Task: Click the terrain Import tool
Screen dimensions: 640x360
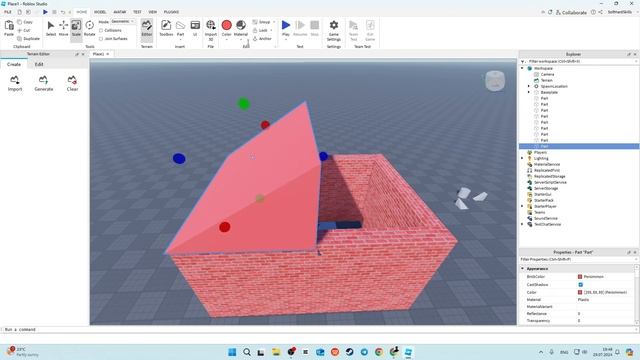Action: click(x=15, y=83)
